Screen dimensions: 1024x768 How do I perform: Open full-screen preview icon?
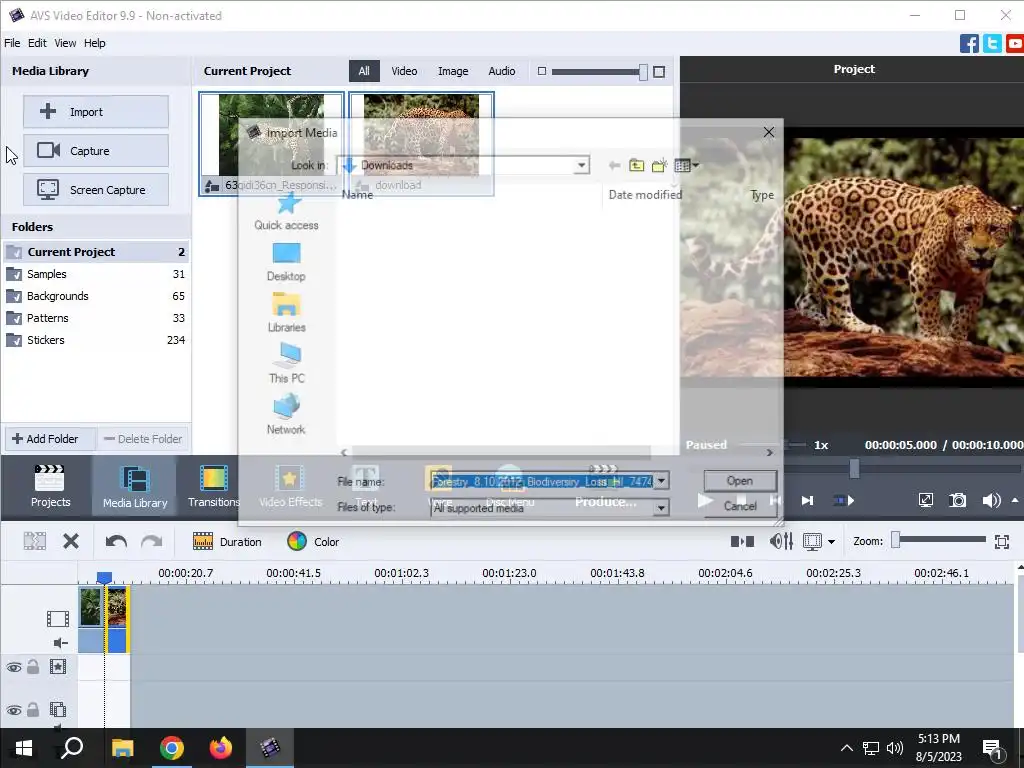tap(925, 500)
